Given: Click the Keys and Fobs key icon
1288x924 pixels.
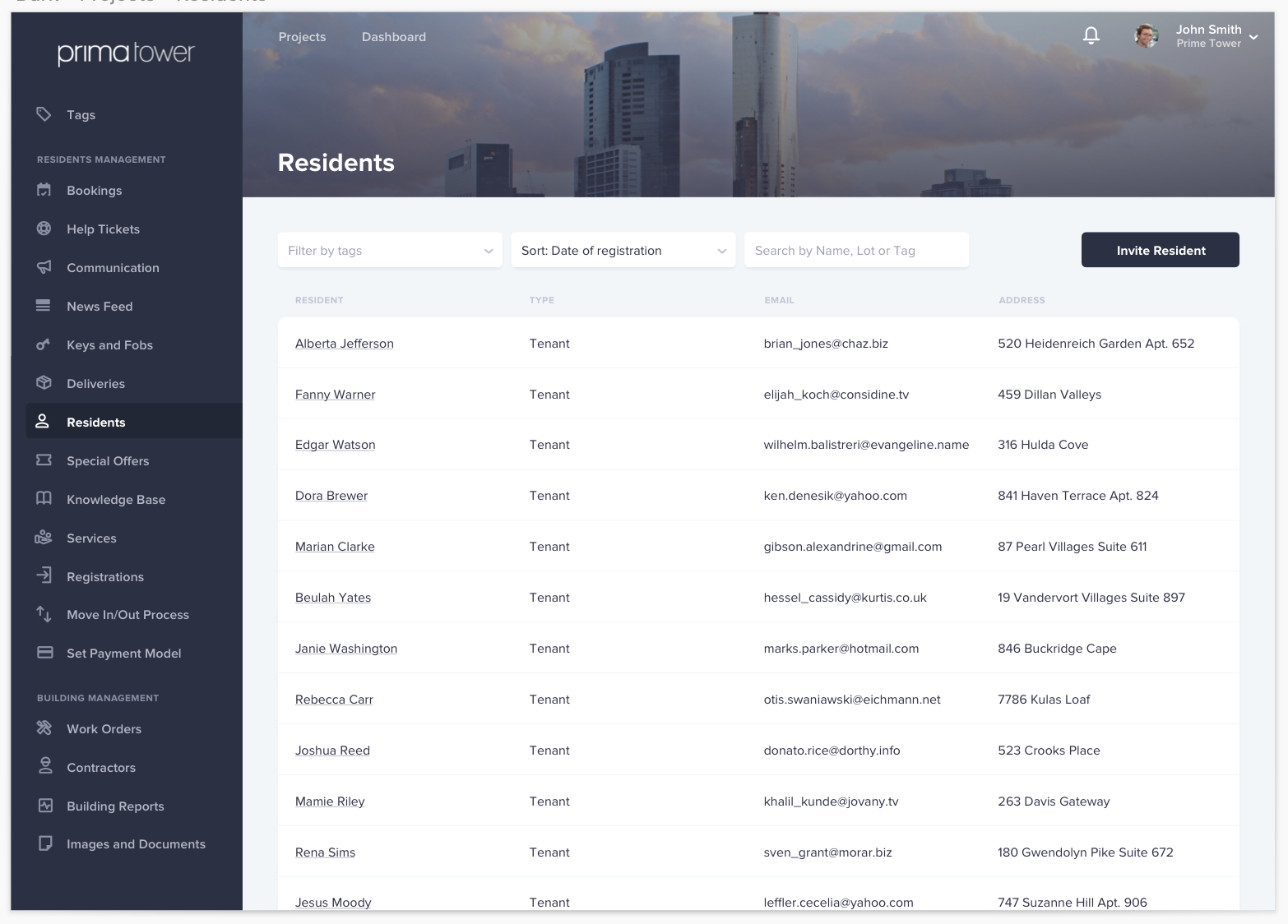Looking at the screenshot, I should [44, 344].
